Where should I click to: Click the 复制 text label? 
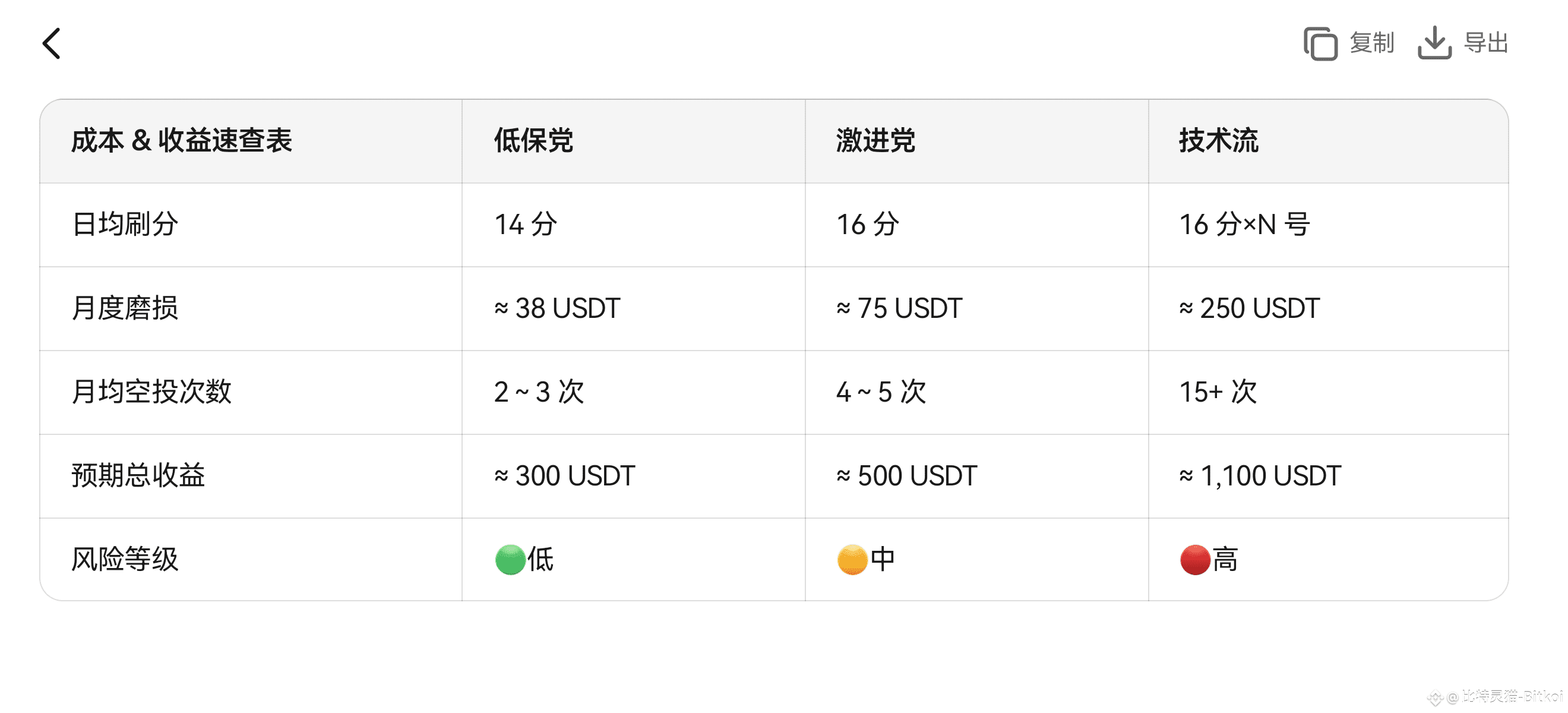coord(1371,43)
